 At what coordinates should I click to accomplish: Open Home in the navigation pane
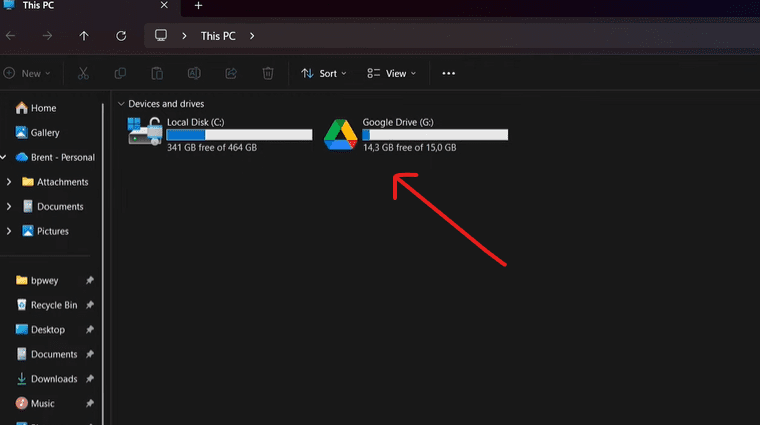pos(43,108)
